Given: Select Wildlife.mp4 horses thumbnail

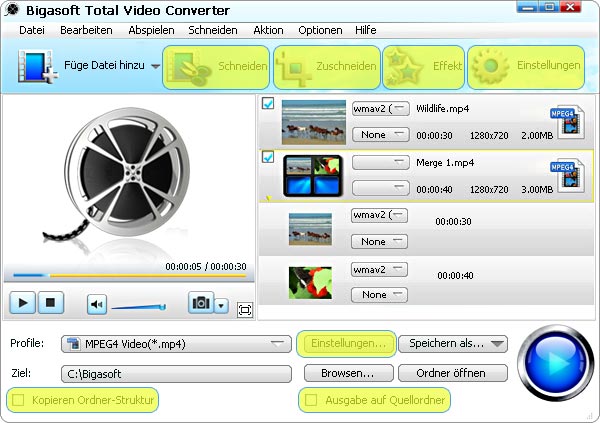Looking at the screenshot, I should pos(313,122).
